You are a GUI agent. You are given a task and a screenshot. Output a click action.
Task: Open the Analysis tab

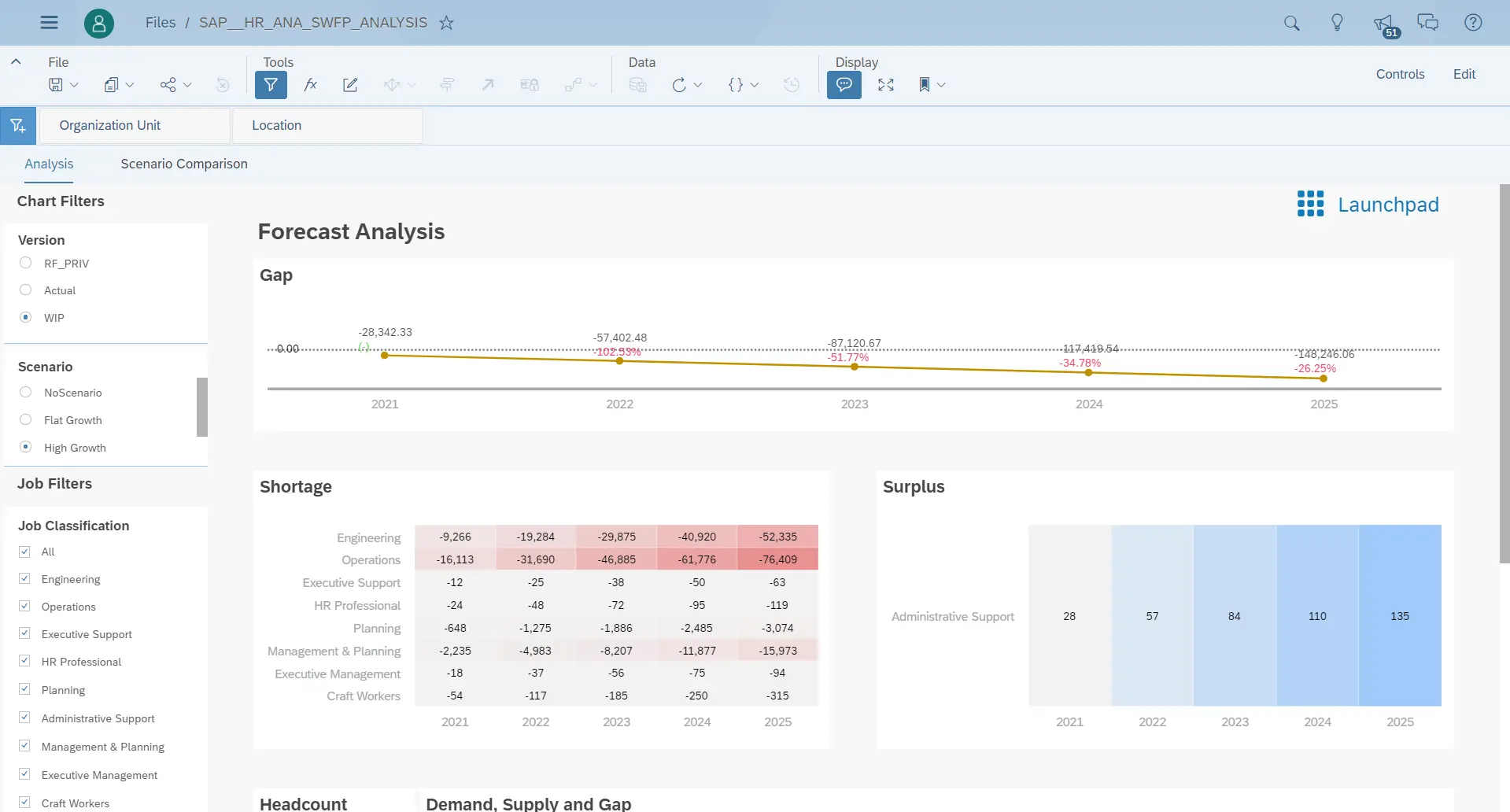(48, 164)
